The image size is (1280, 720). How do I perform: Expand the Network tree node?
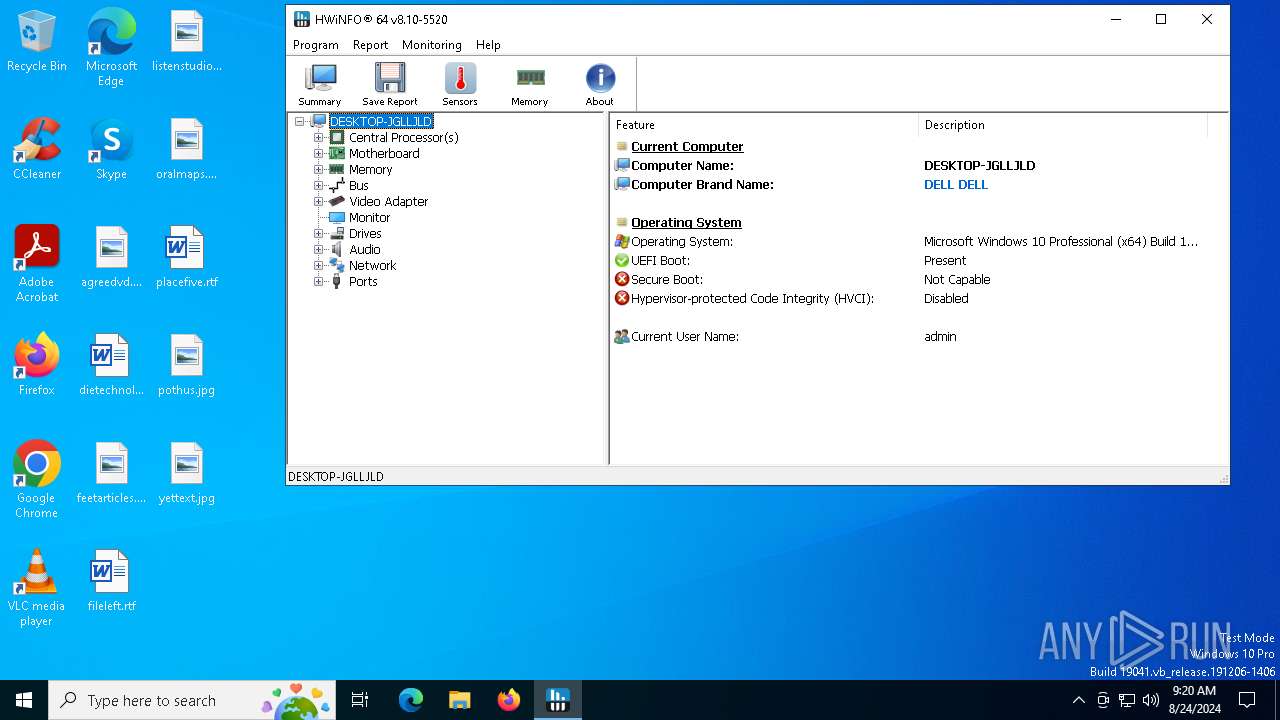tap(318, 266)
